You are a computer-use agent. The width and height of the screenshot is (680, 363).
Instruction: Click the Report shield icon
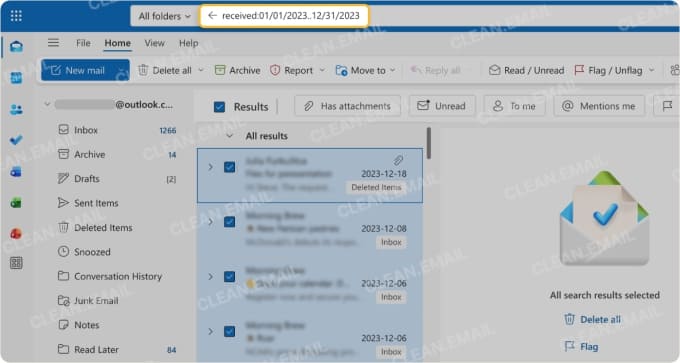pyautogui.click(x=275, y=70)
